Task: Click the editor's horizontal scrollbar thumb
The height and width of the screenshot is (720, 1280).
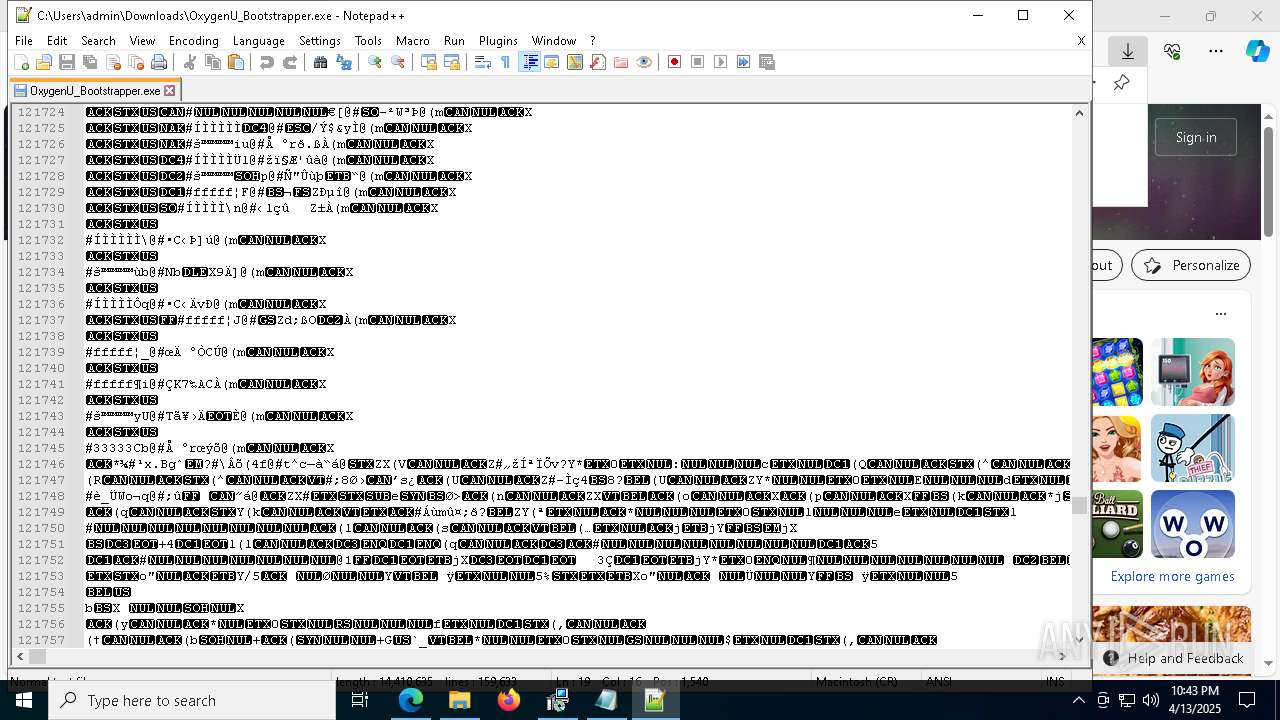Action: [37, 656]
